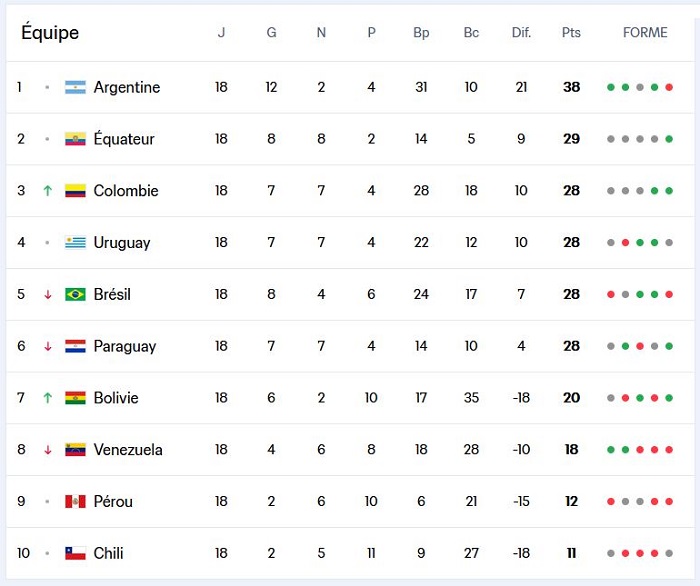The image size is (700, 586).
Task: Click Bolivie's green up-arrow rank indicator
Action: click(x=47, y=398)
